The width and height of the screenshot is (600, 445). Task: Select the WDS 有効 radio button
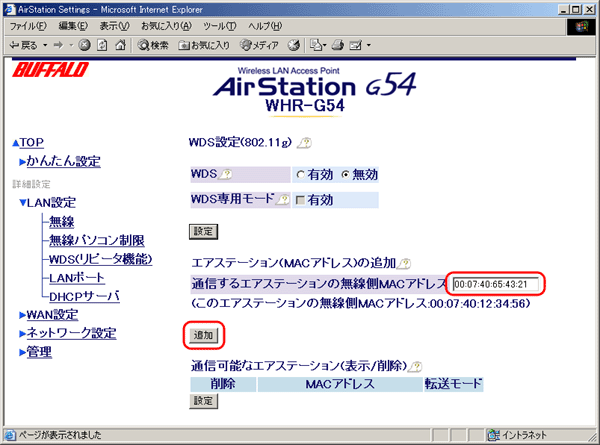pyautogui.click(x=300, y=175)
